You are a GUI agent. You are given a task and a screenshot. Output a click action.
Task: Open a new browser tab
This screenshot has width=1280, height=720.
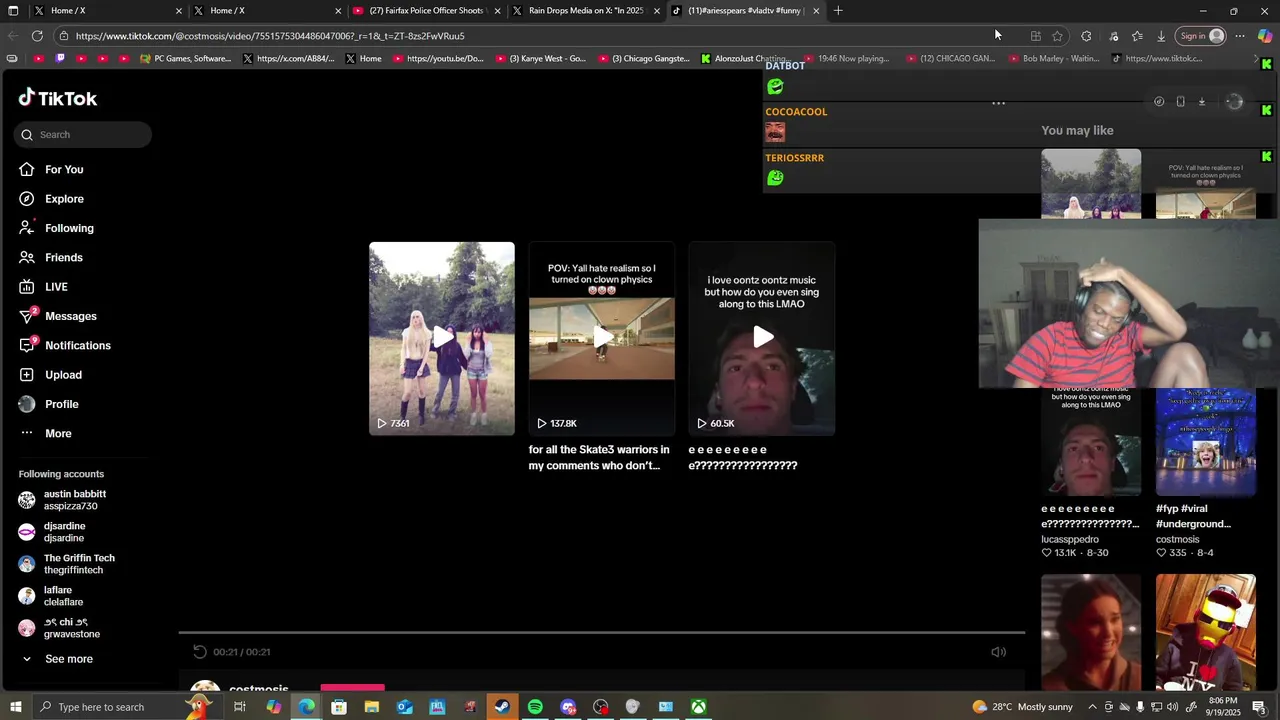click(x=838, y=11)
